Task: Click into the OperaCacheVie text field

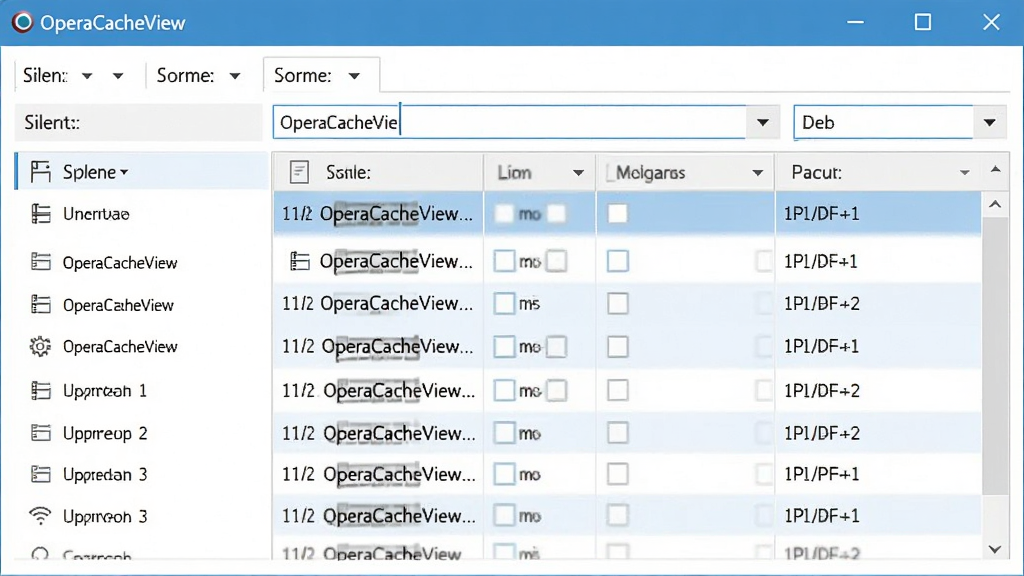Action: 509,122
